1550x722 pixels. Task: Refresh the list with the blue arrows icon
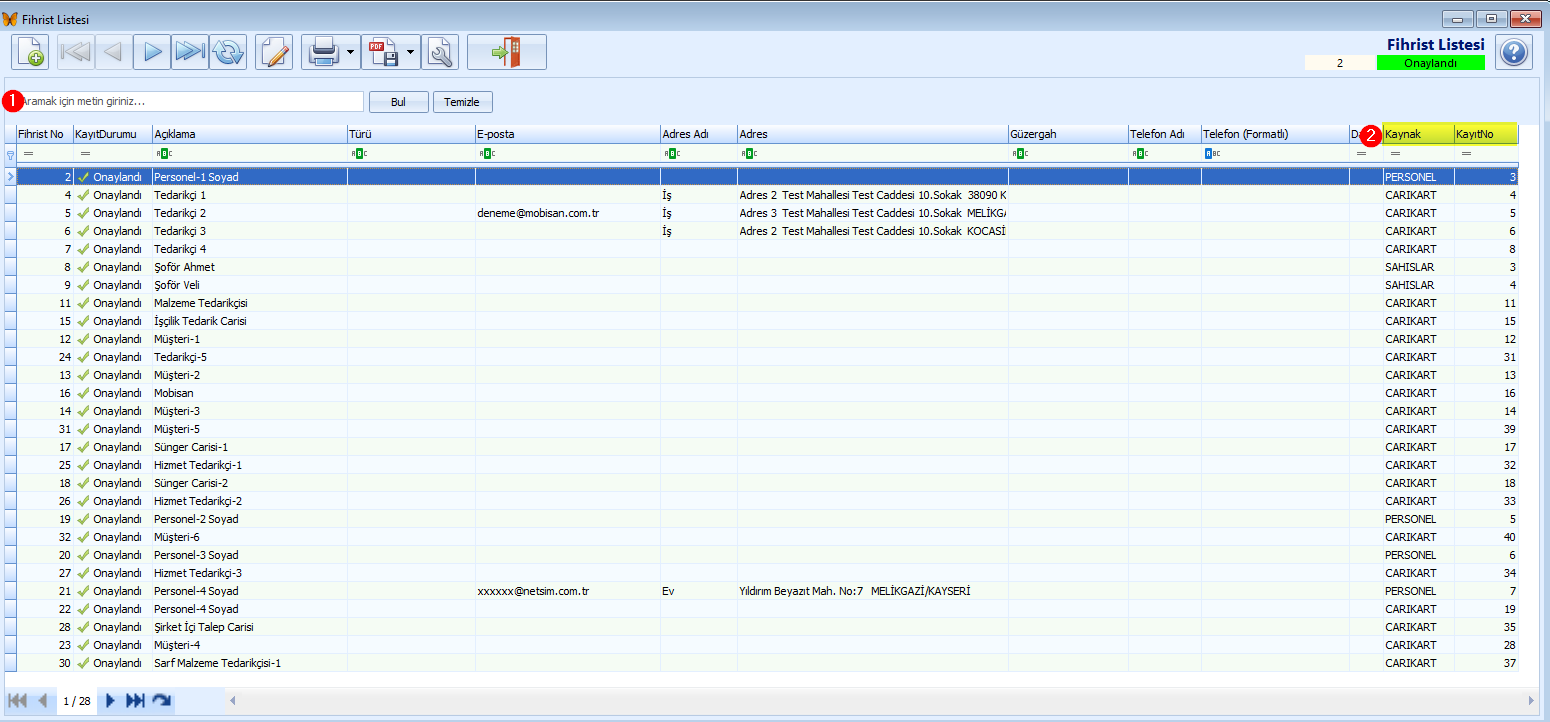click(x=228, y=52)
